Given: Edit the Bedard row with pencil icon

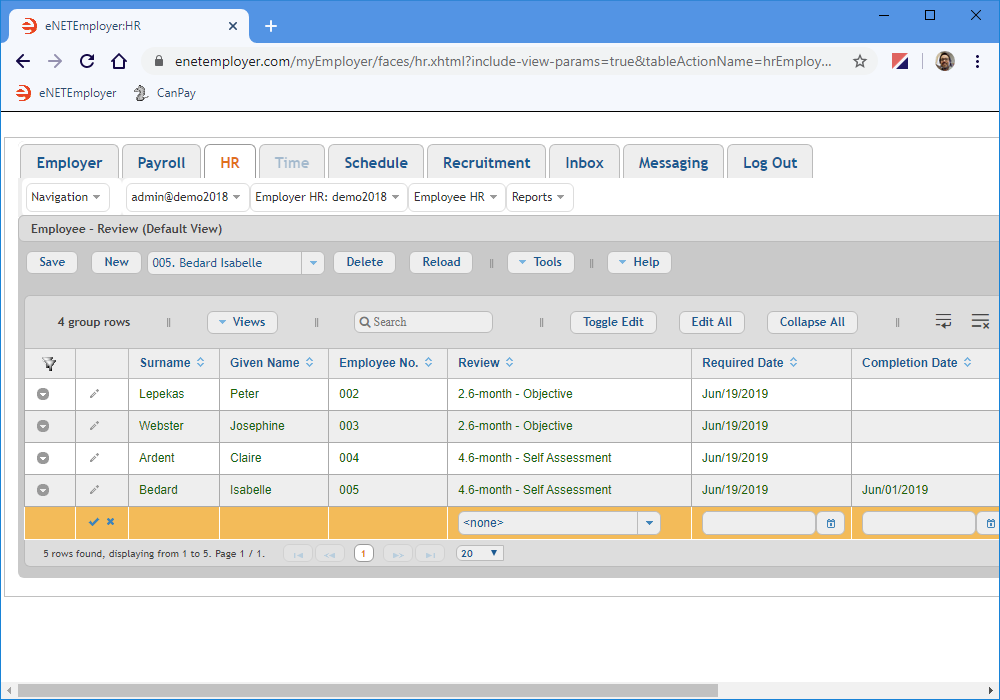Looking at the screenshot, I should [x=94, y=490].
